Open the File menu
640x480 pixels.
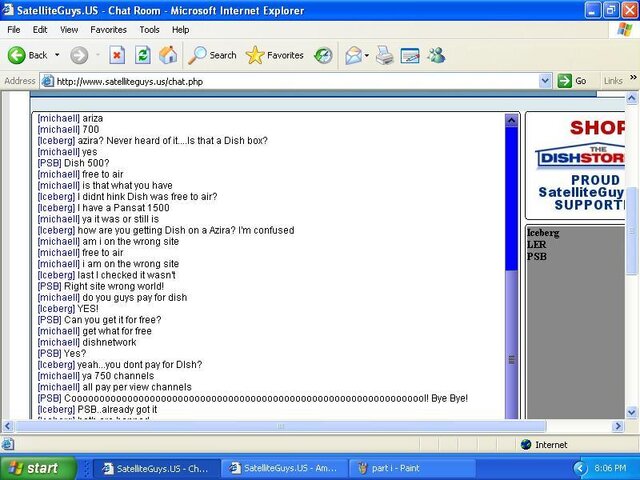(13, 30)
